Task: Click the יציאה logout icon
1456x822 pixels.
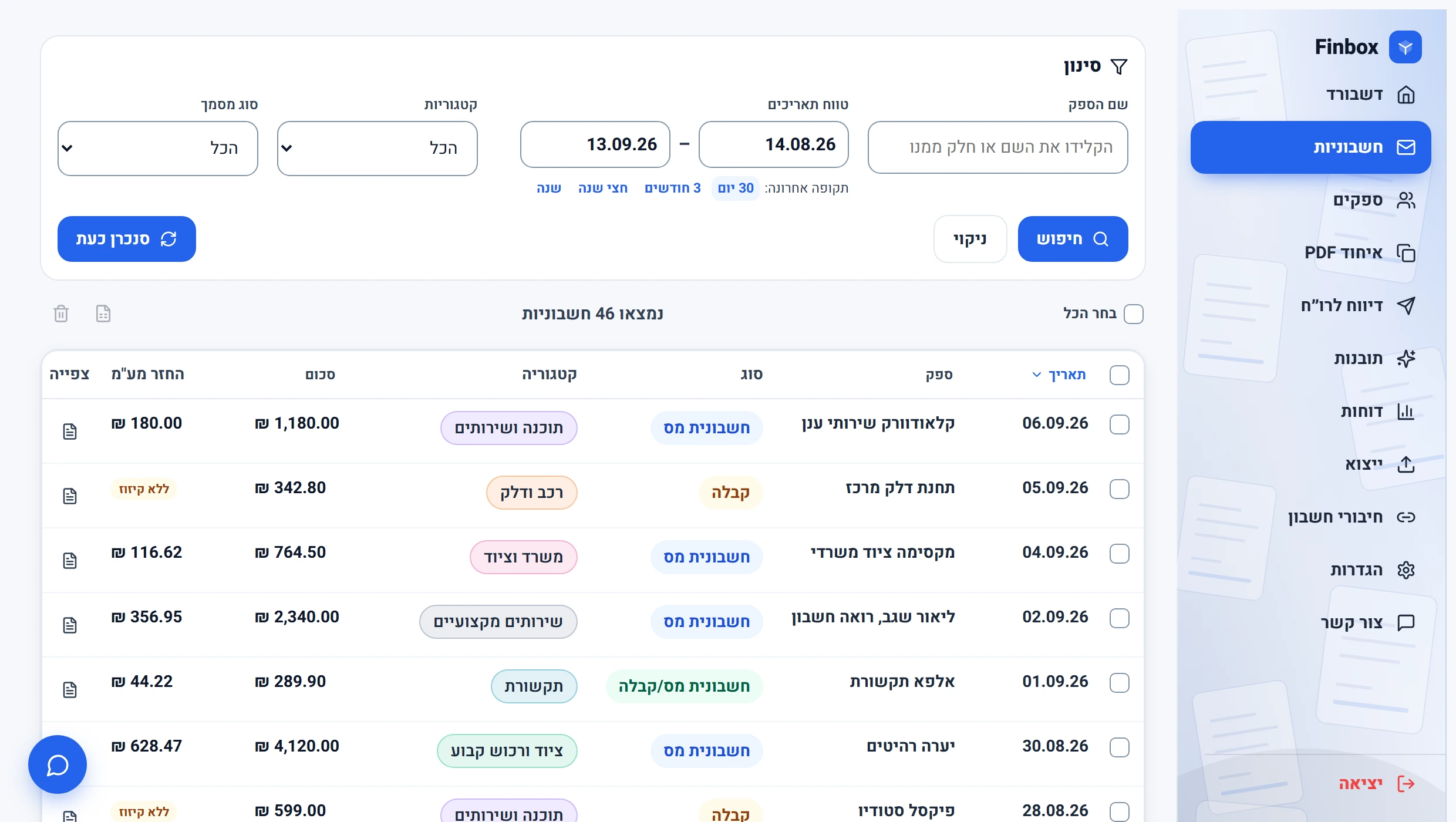Action: point(1406,783)
